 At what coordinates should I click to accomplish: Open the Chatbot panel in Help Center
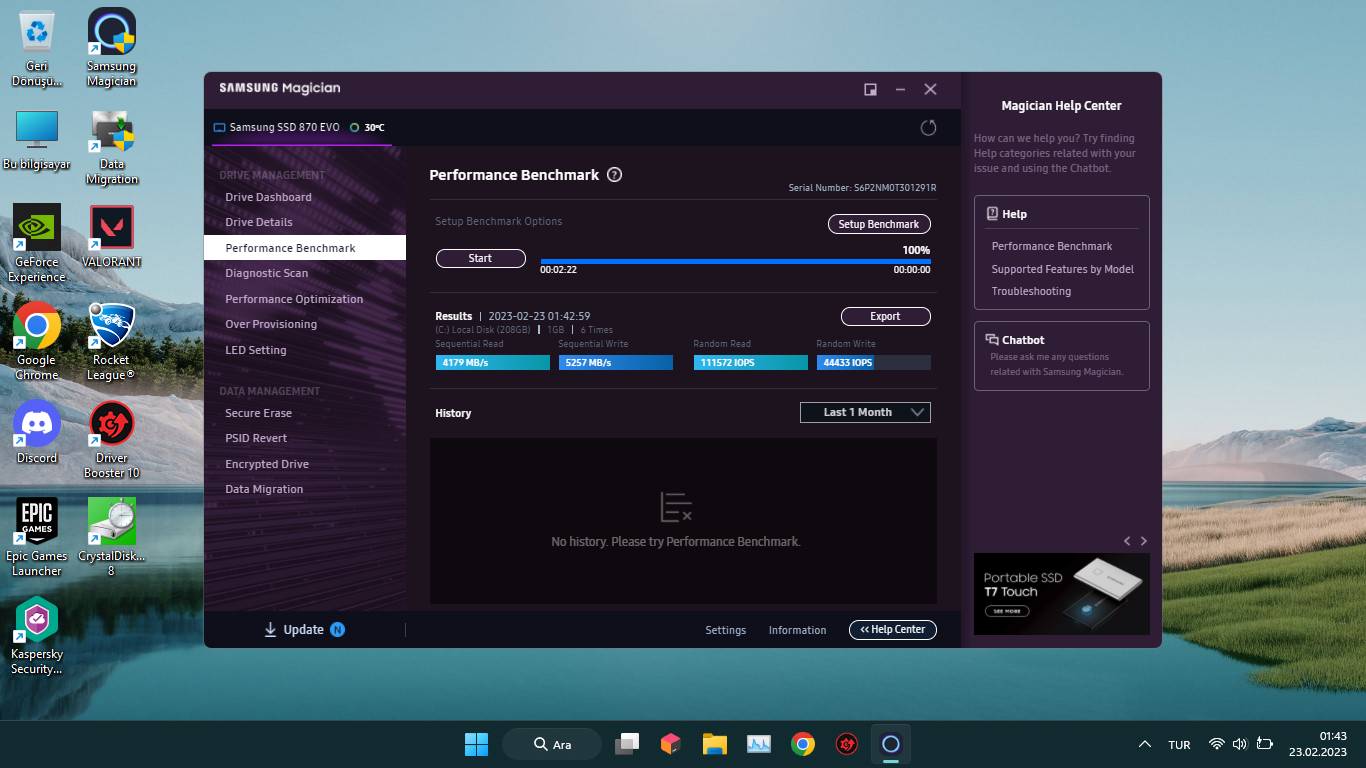[x=1062, y=356]
